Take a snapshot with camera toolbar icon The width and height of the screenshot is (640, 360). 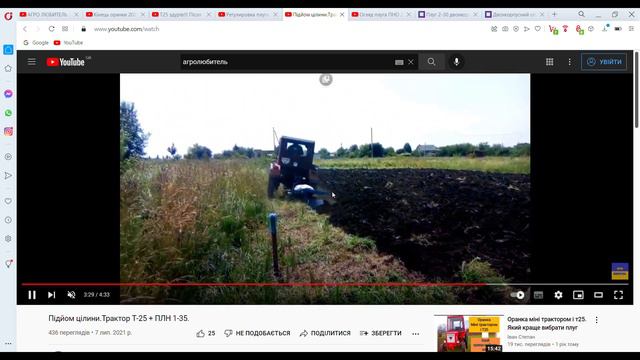tap(505, 29)
